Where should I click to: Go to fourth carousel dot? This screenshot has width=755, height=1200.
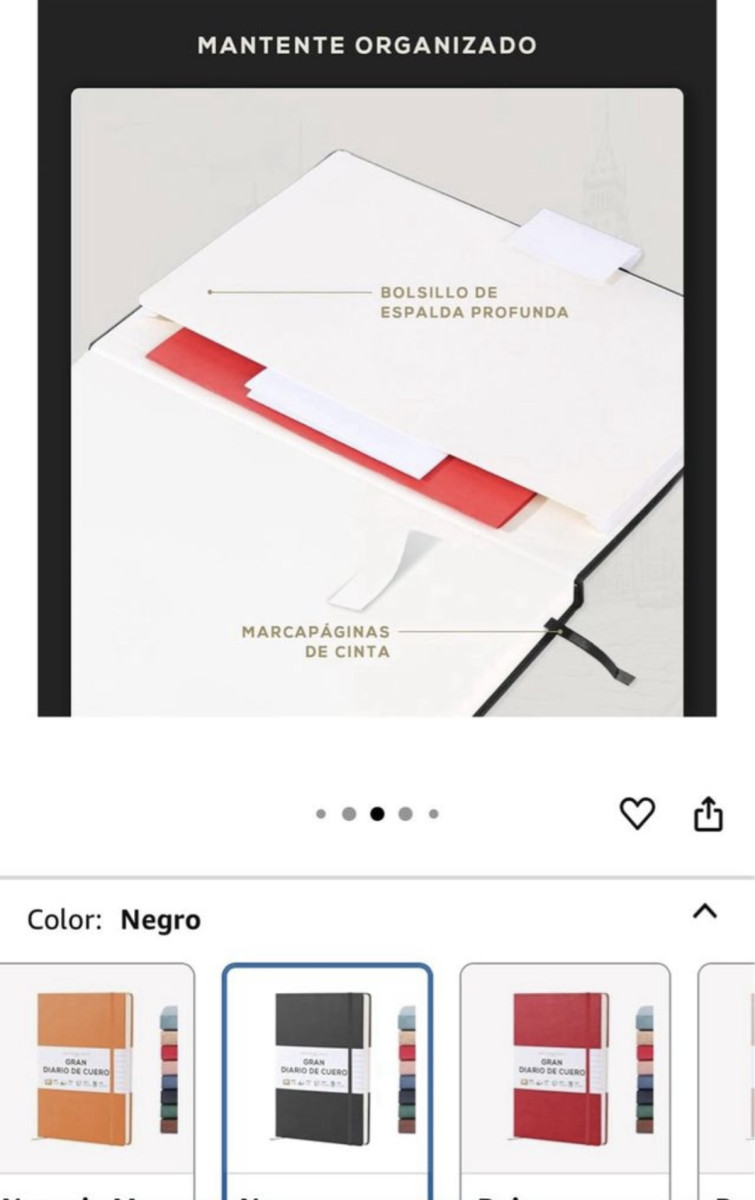pyautogui.click(x=405, y=814)
